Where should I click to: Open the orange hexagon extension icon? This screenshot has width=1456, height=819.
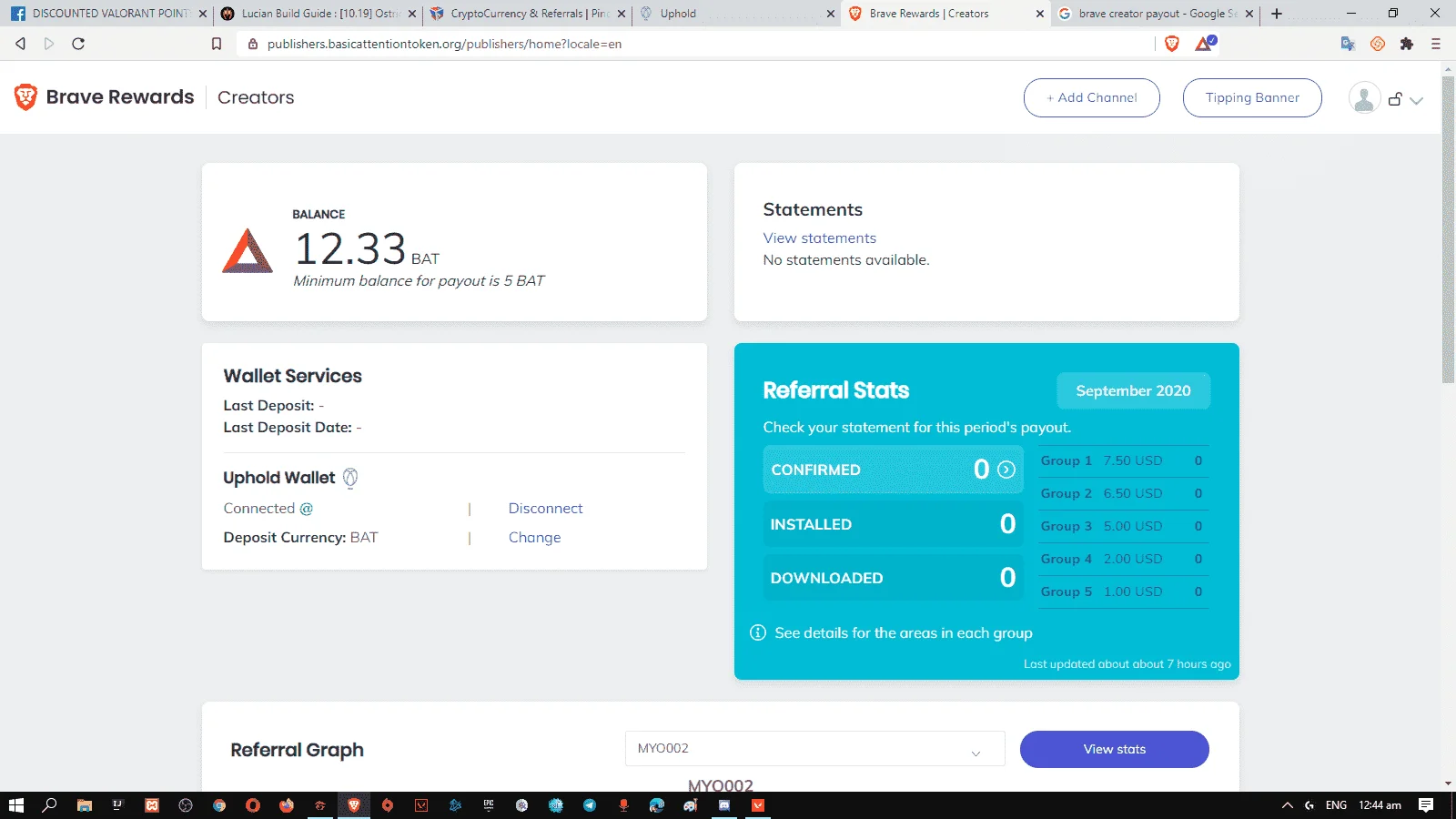pyautogui.click(x=1378, y=44)
